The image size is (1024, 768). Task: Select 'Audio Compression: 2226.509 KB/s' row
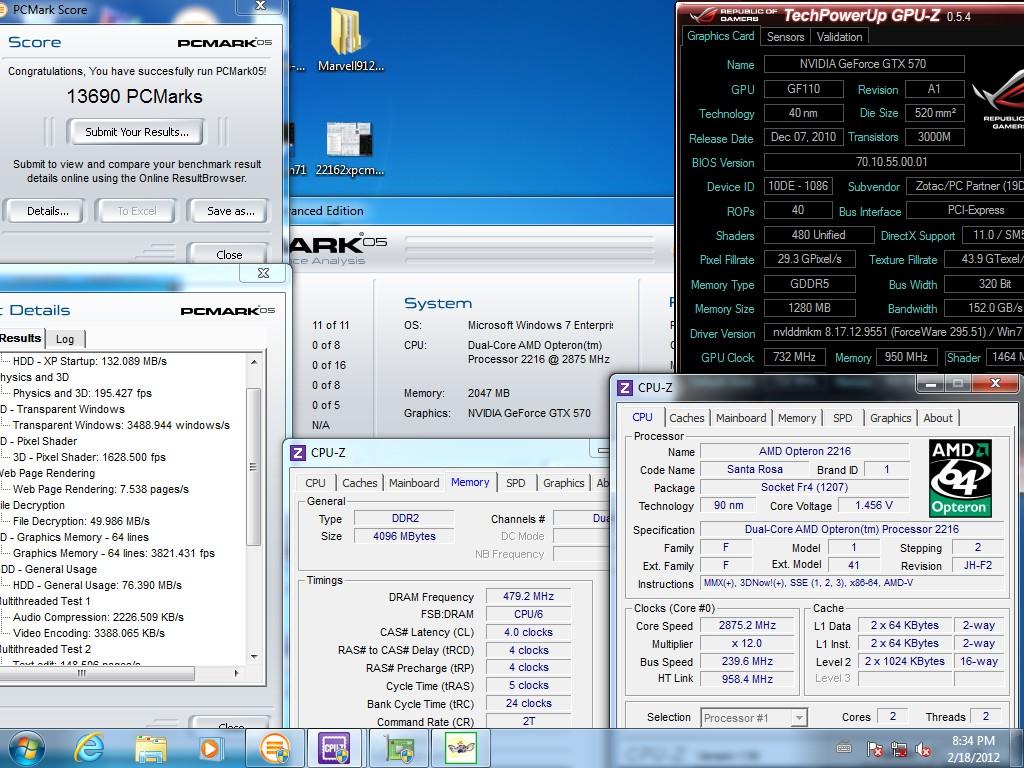point(98,617)
